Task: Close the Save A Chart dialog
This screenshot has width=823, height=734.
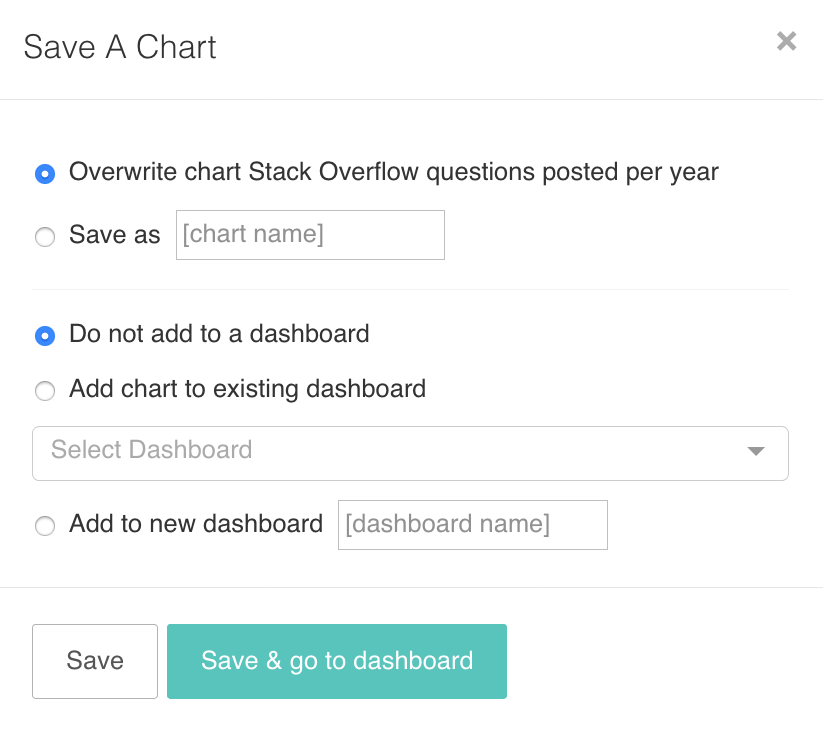Action: tap(786, 41)
